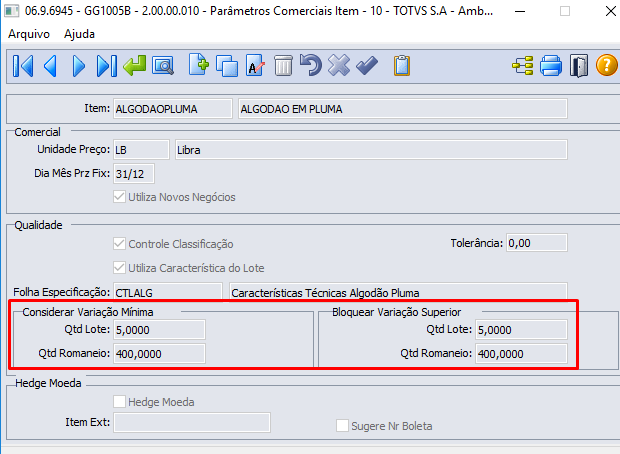Click the Unidade Preço field LB
The width and height of the screenshot is (620, 454).
click(141, 150)
